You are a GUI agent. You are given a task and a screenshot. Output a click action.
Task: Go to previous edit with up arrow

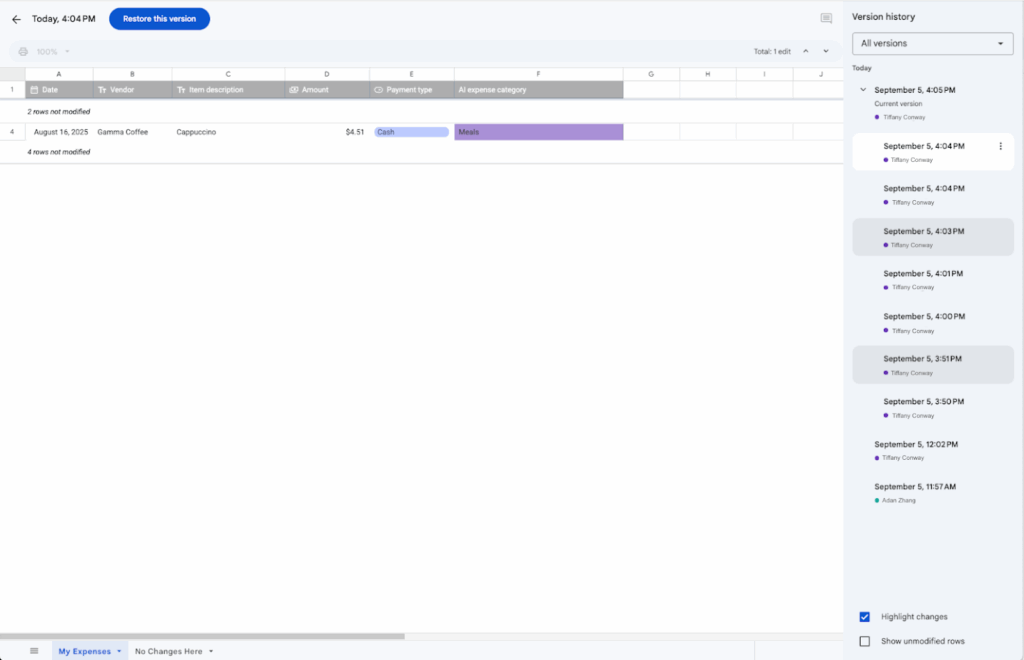click(x=806, y=51)
